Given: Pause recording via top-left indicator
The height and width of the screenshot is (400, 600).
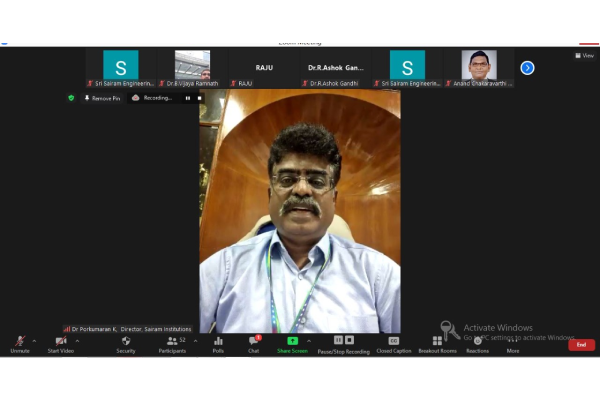Looking at the screenshot, I should point(188,98).
